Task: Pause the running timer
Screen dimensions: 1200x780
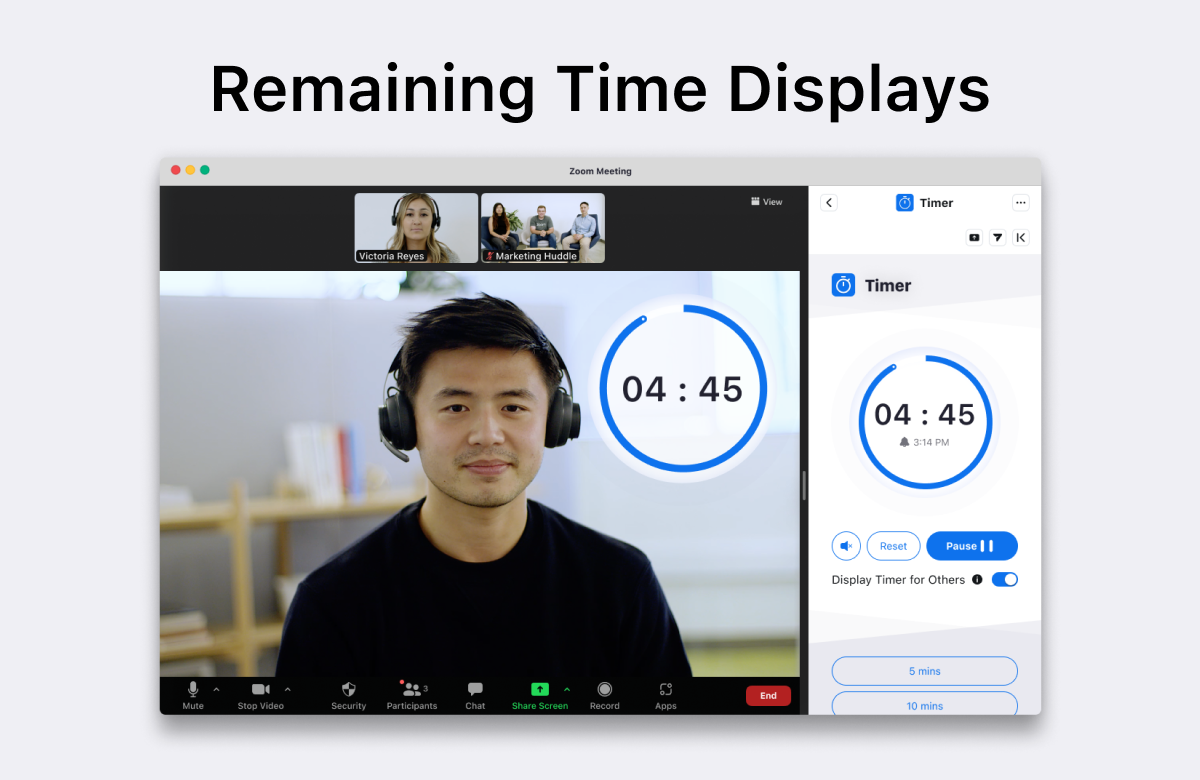Action: [971, 545]
